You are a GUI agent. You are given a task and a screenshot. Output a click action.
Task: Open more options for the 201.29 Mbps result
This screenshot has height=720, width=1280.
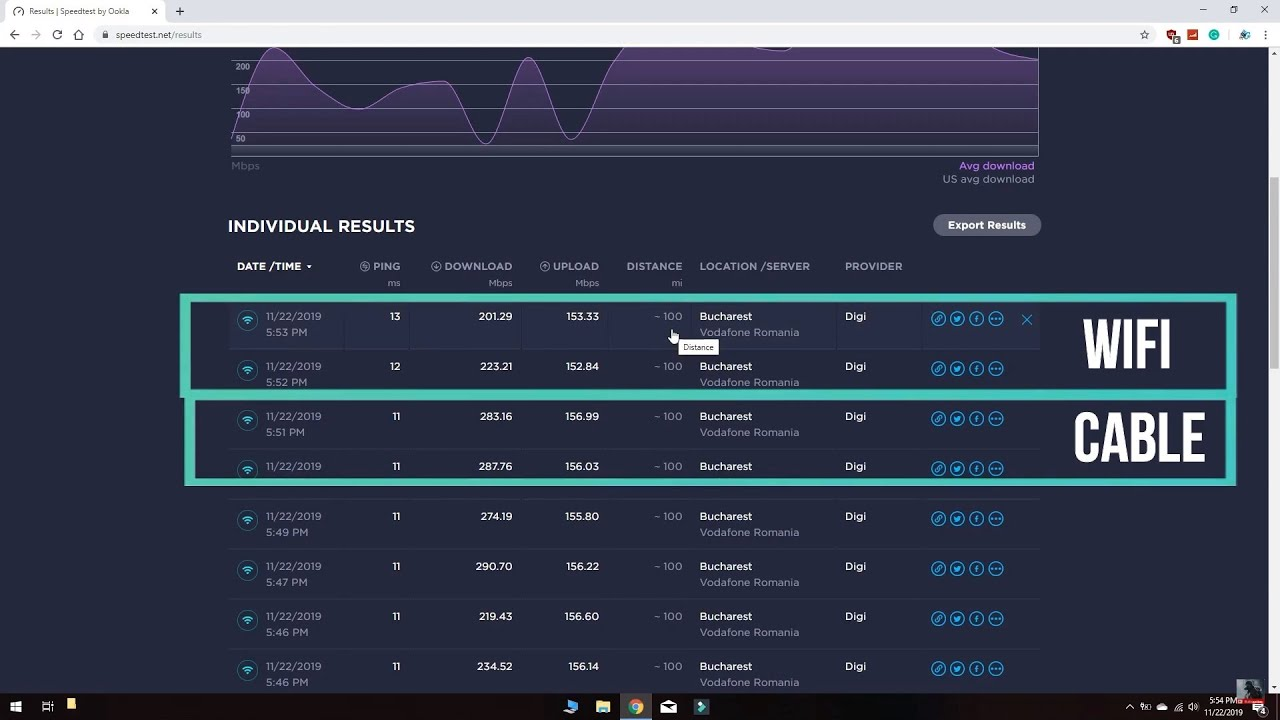coord(995,319)
